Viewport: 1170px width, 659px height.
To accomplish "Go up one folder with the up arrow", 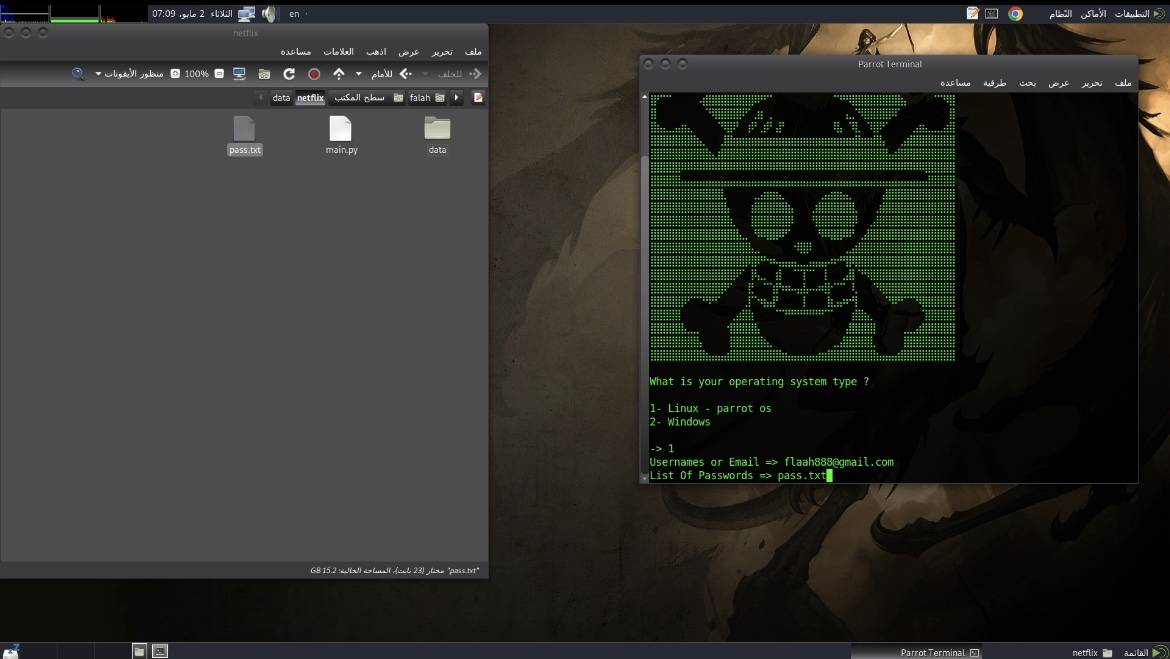I will 339,74.
